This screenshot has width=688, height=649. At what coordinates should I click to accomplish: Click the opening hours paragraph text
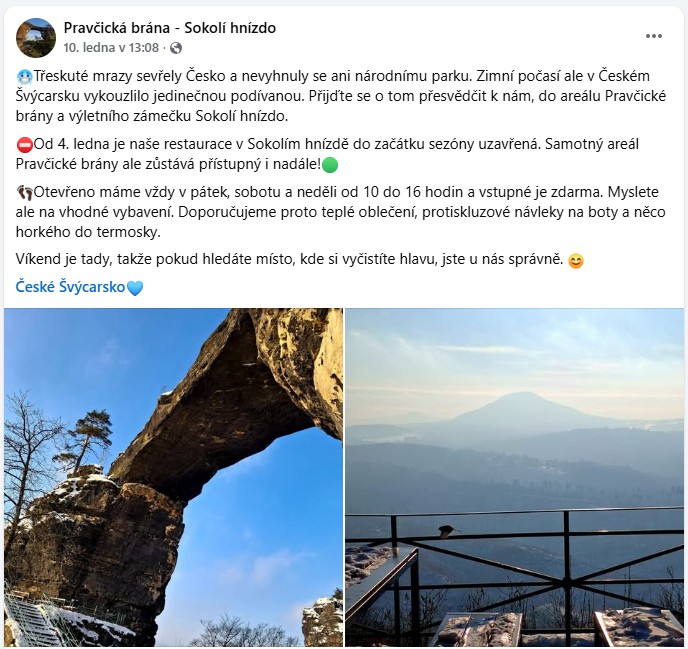pos(340,212)
